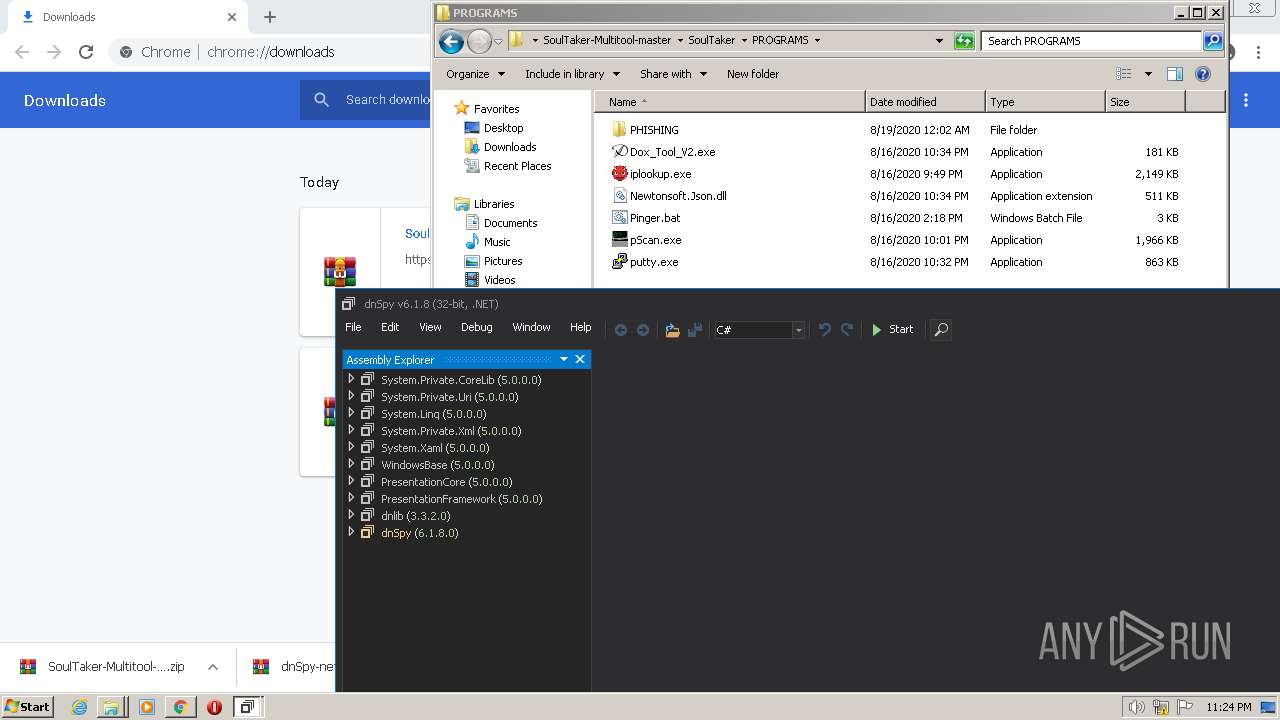Sort by Type column header
Screen dimensions: 1280x720
tap(1045, 102)
